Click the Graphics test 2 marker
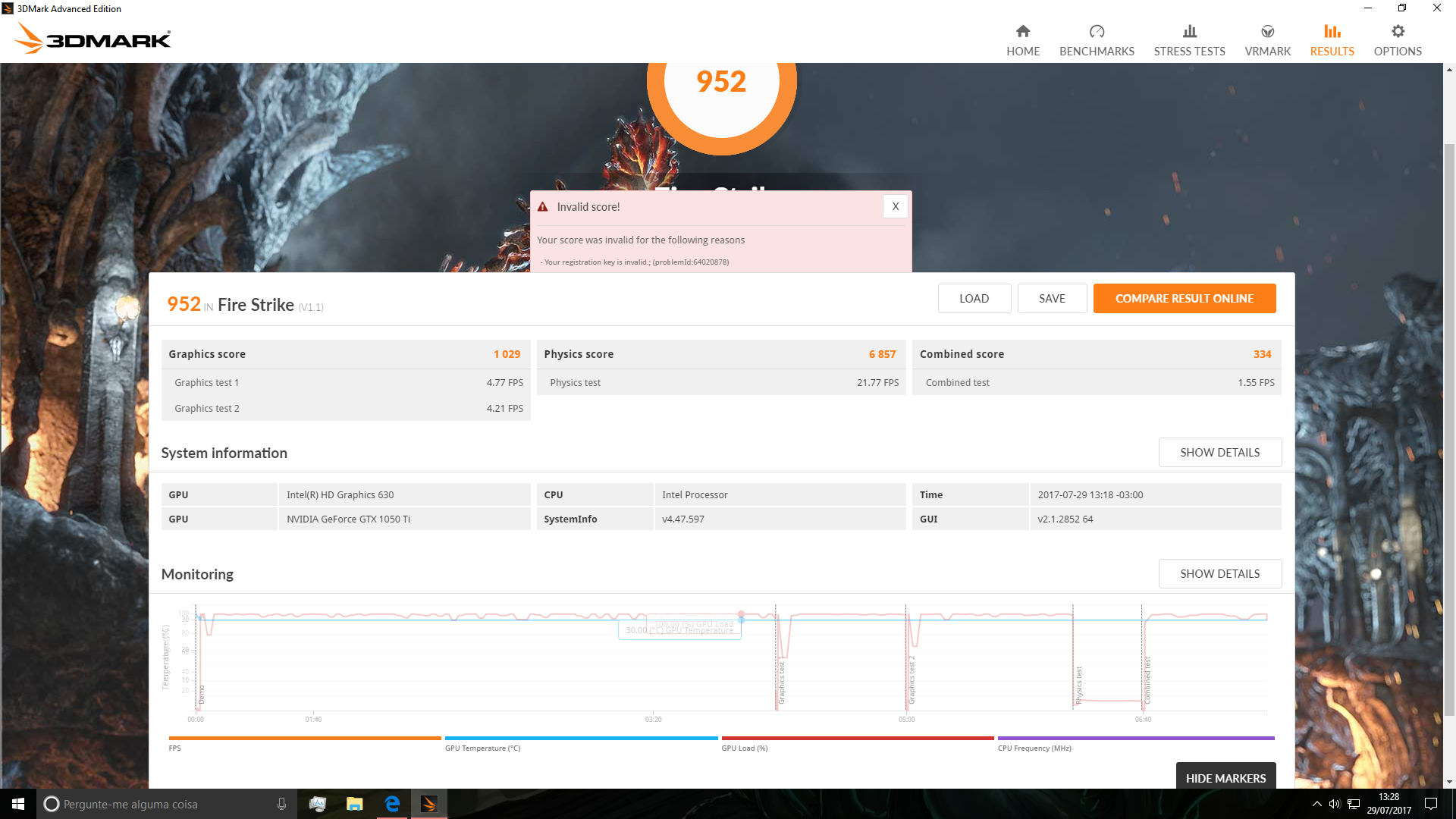The image size is (1456, 819). [912, 680]
